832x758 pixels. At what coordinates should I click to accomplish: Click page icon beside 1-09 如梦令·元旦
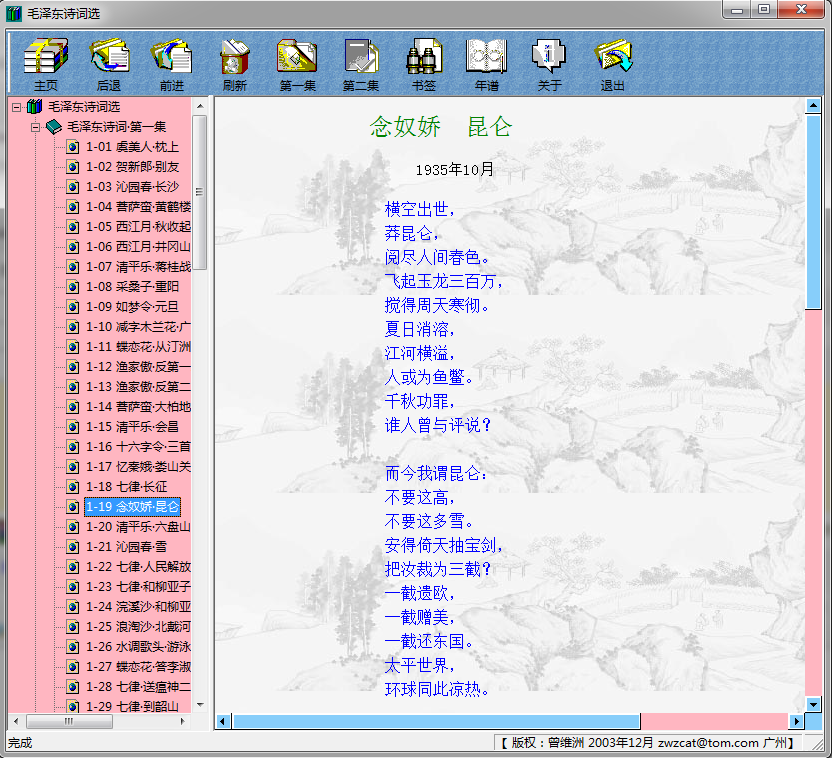[x=73, y=307]
